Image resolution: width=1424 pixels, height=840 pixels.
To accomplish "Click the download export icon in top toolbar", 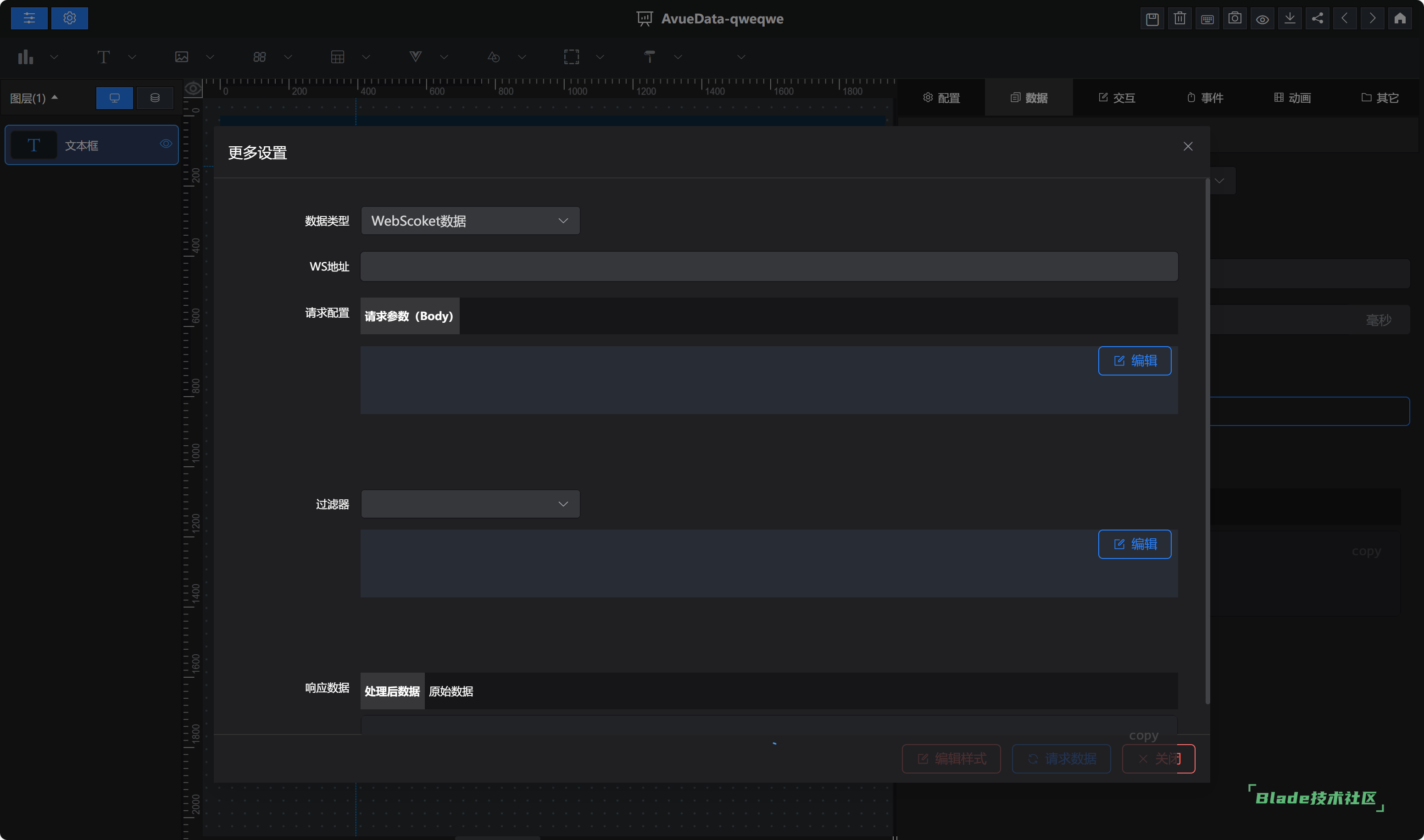I will pyautogui.click(x=1290, y=19).
